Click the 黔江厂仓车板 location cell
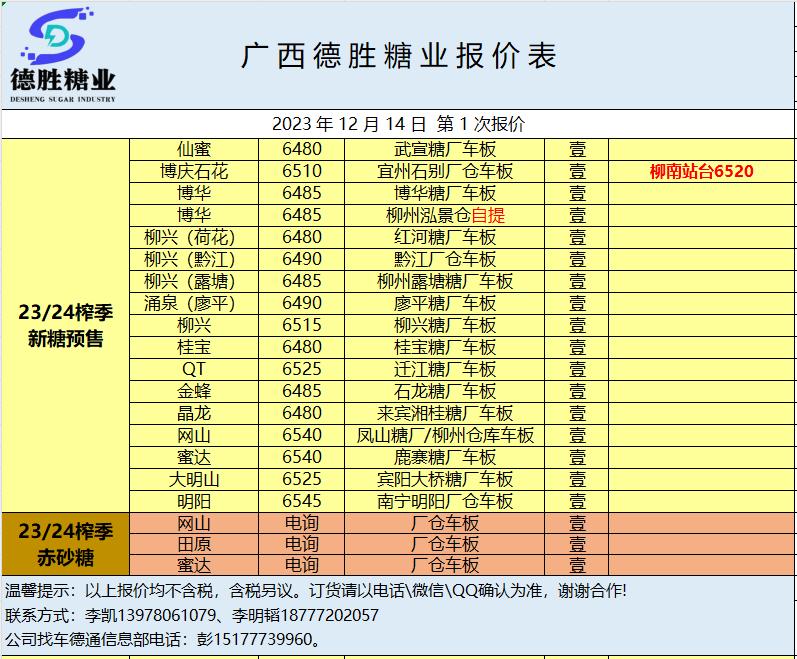 tap(445, 259)
